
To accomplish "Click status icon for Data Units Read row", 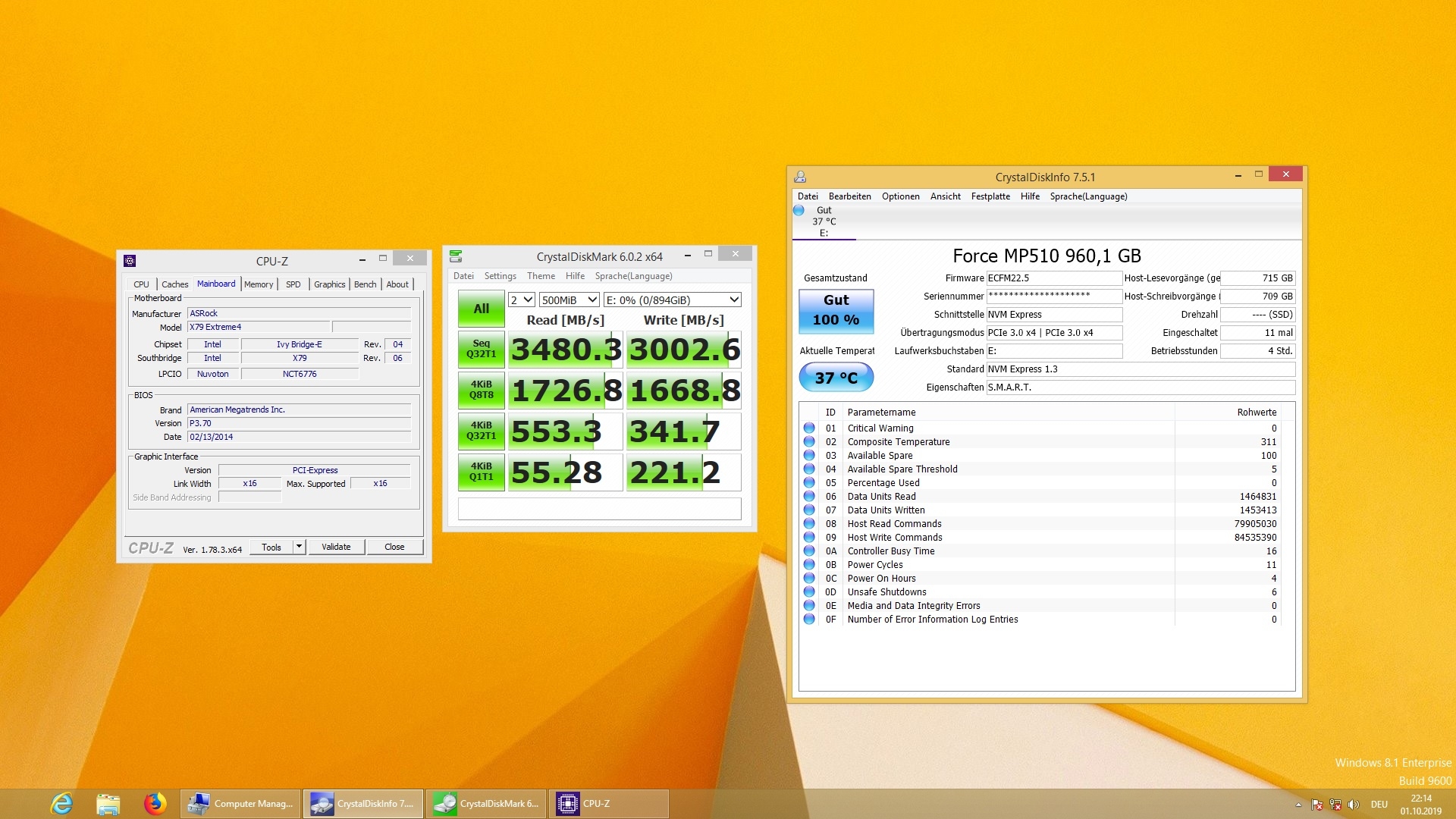I will [x=809, y=497].
